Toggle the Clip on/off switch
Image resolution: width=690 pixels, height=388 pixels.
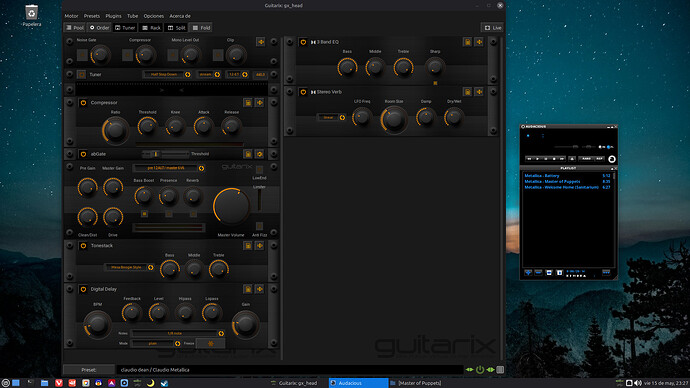coord(218,55)
